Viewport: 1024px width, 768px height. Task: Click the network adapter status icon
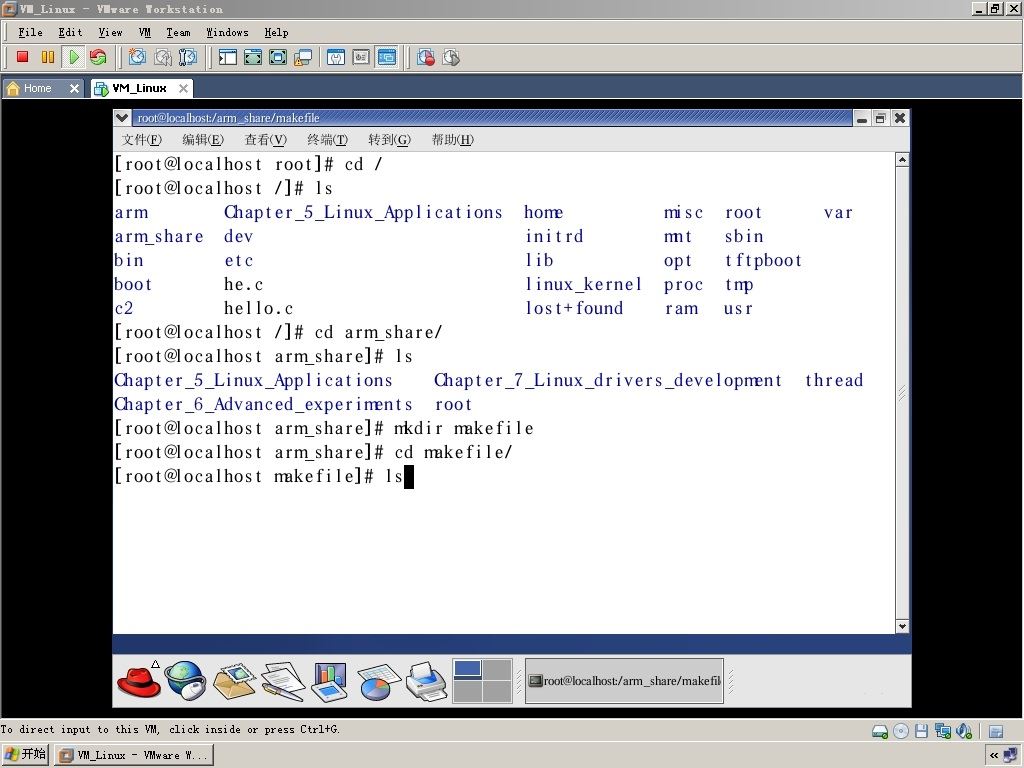[942, 731]
